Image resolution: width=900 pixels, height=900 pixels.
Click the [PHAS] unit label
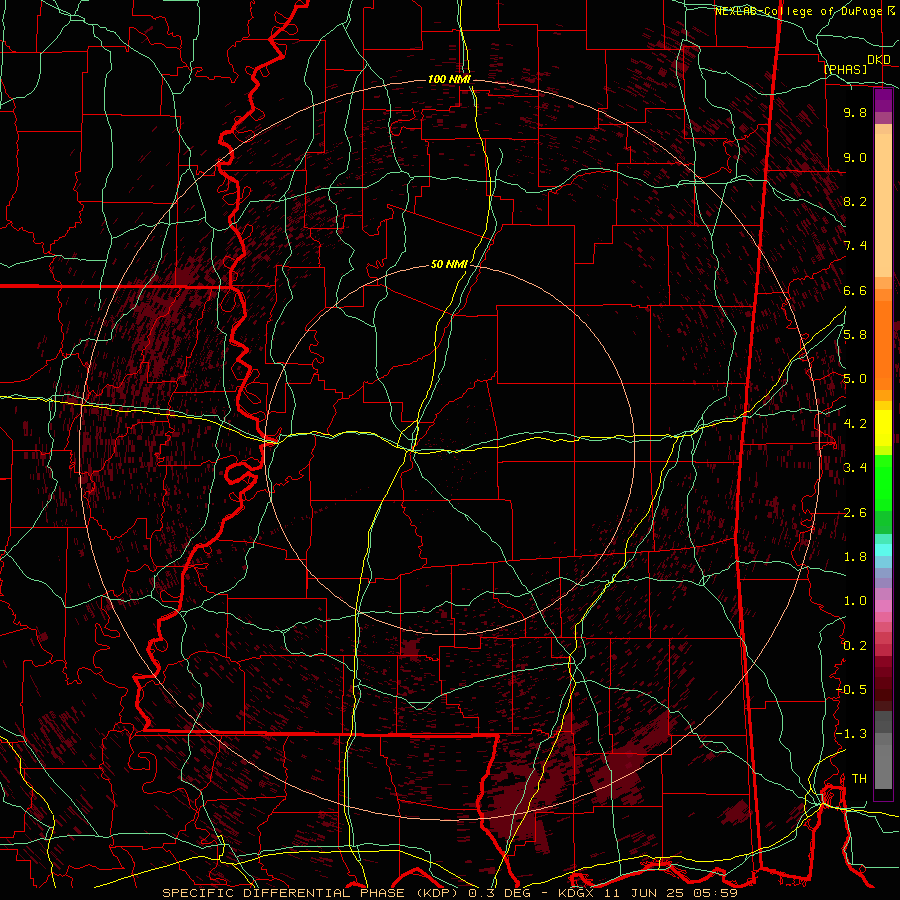[845, 69]
